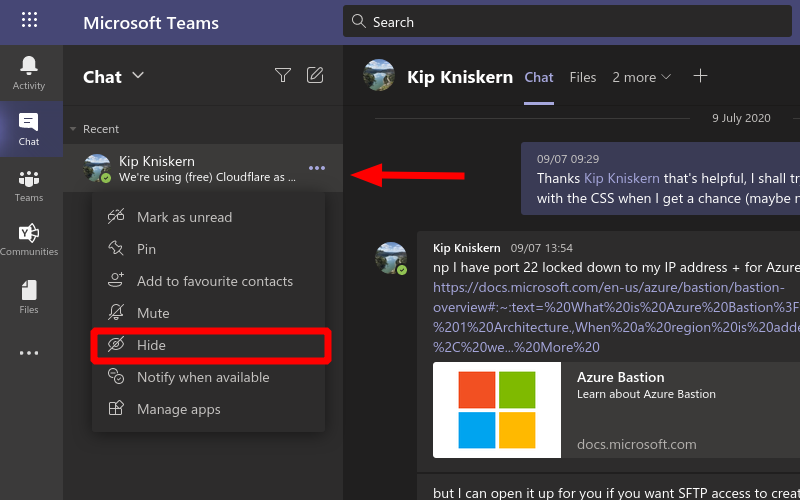The image size is (800, 500).
Task: Mute the conversation from context menu
Action: pyautogui.click(x=153, y=313)
